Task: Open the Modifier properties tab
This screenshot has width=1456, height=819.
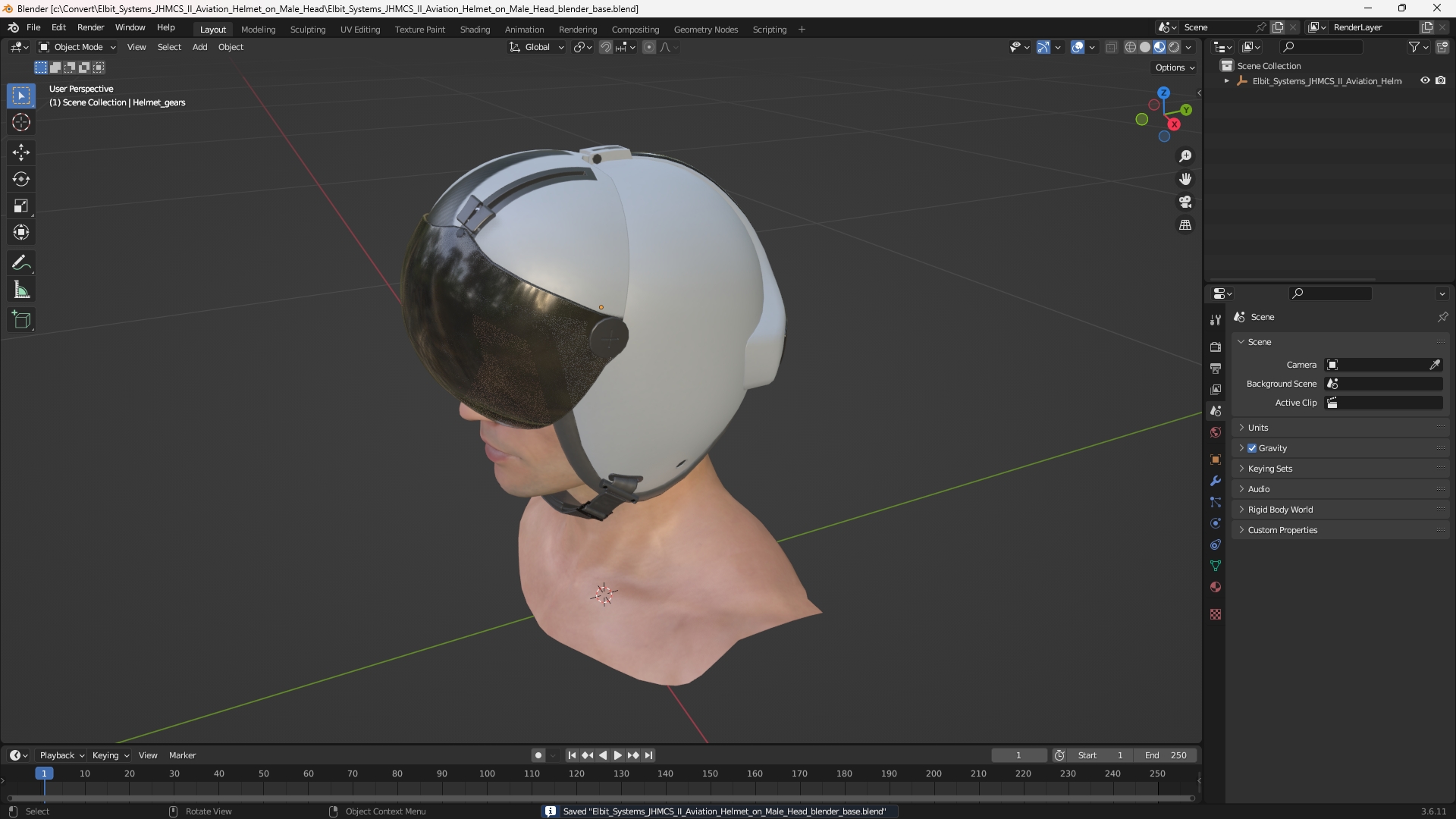Action: point(1216,481)
